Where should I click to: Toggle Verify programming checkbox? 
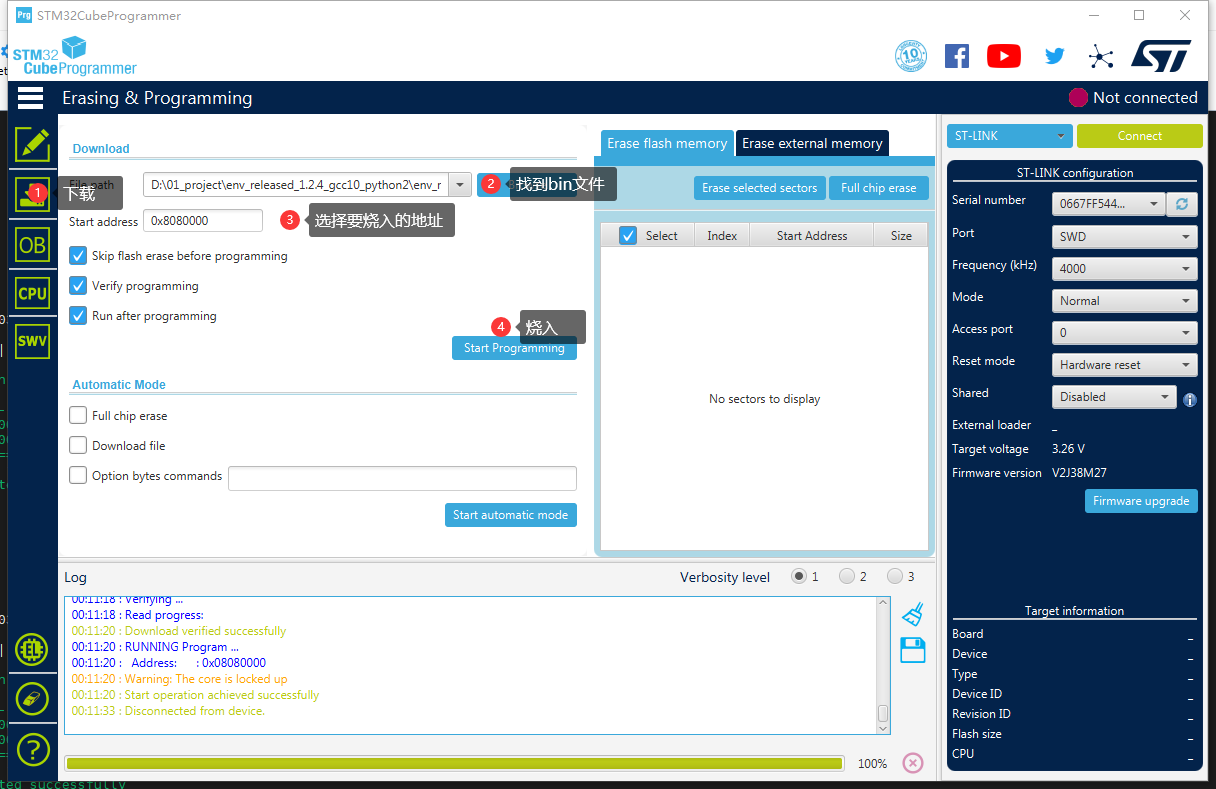click(78, 286)
